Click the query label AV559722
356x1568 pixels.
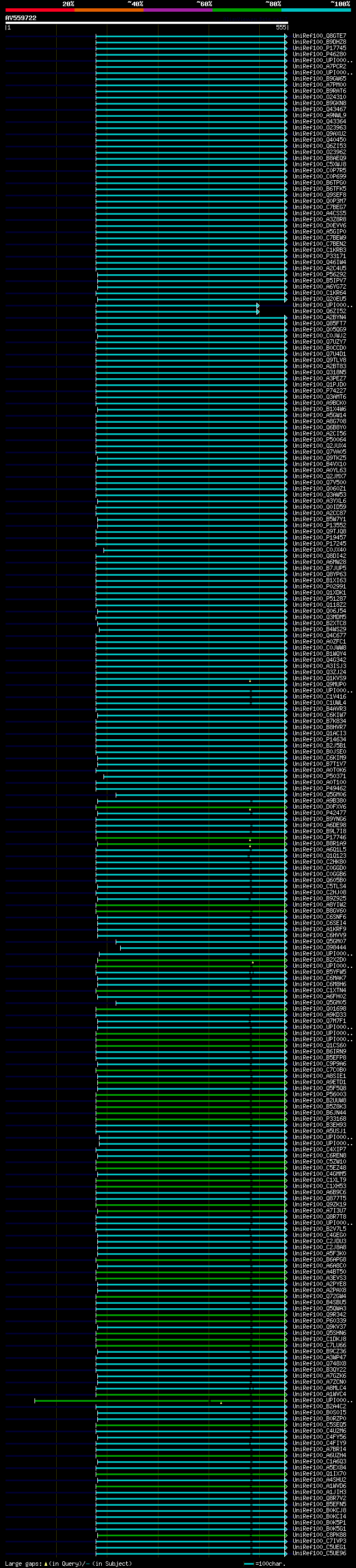point(21,18)
